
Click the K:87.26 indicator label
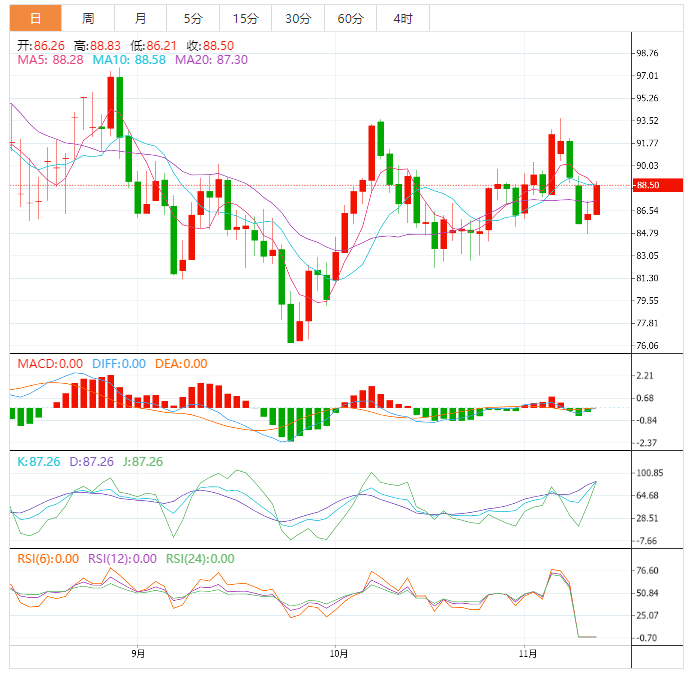[x=39, y=462]
